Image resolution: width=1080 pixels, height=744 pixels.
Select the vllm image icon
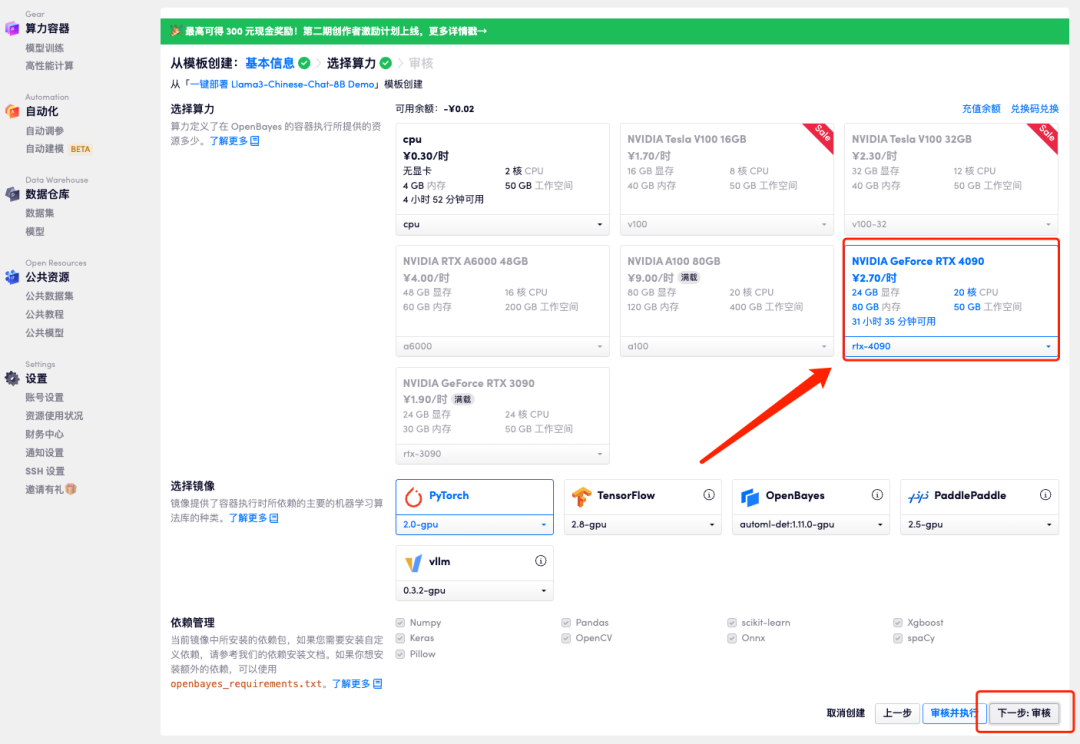point(414,562)
